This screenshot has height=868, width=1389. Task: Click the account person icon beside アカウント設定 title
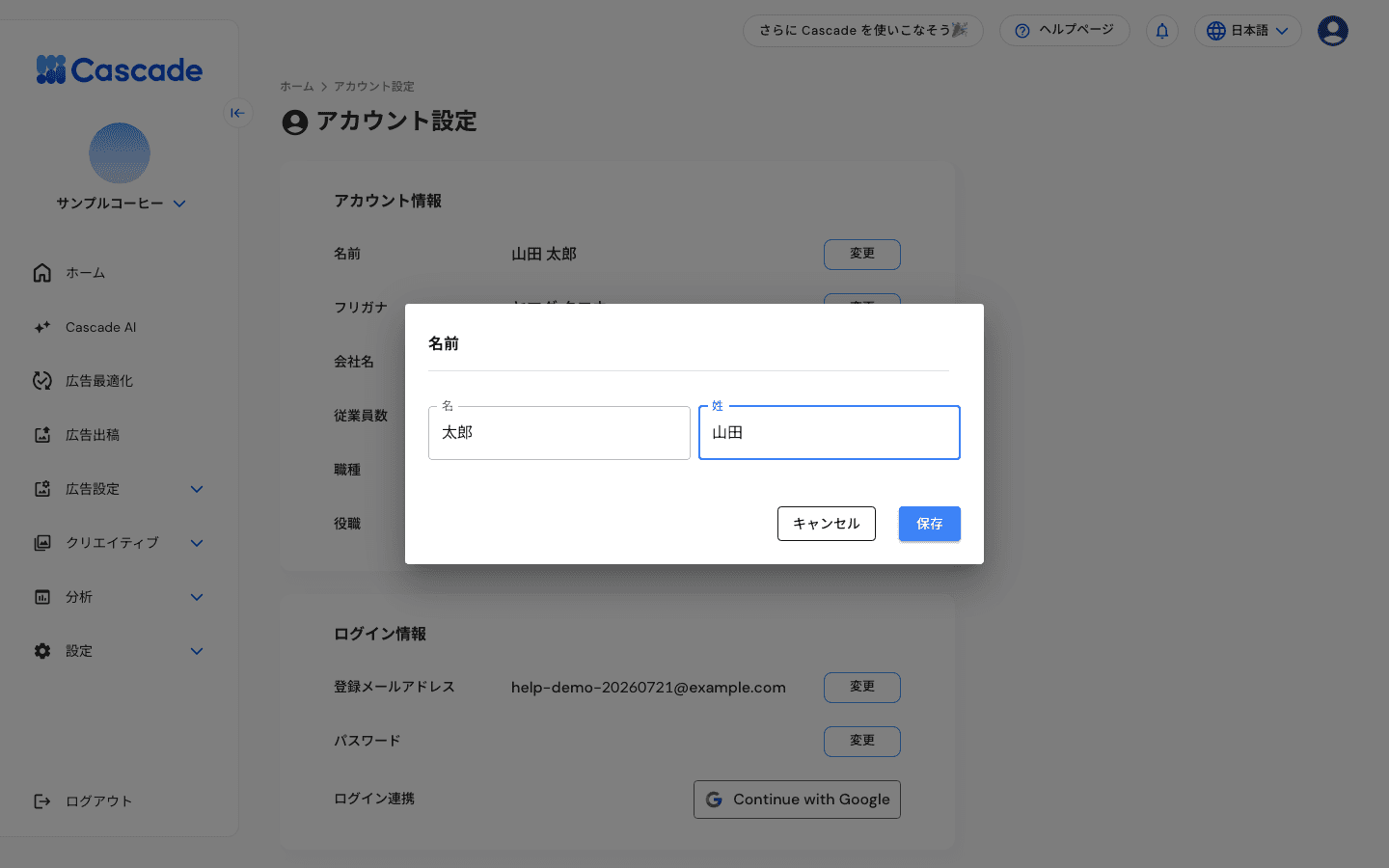tap(295, 122)
